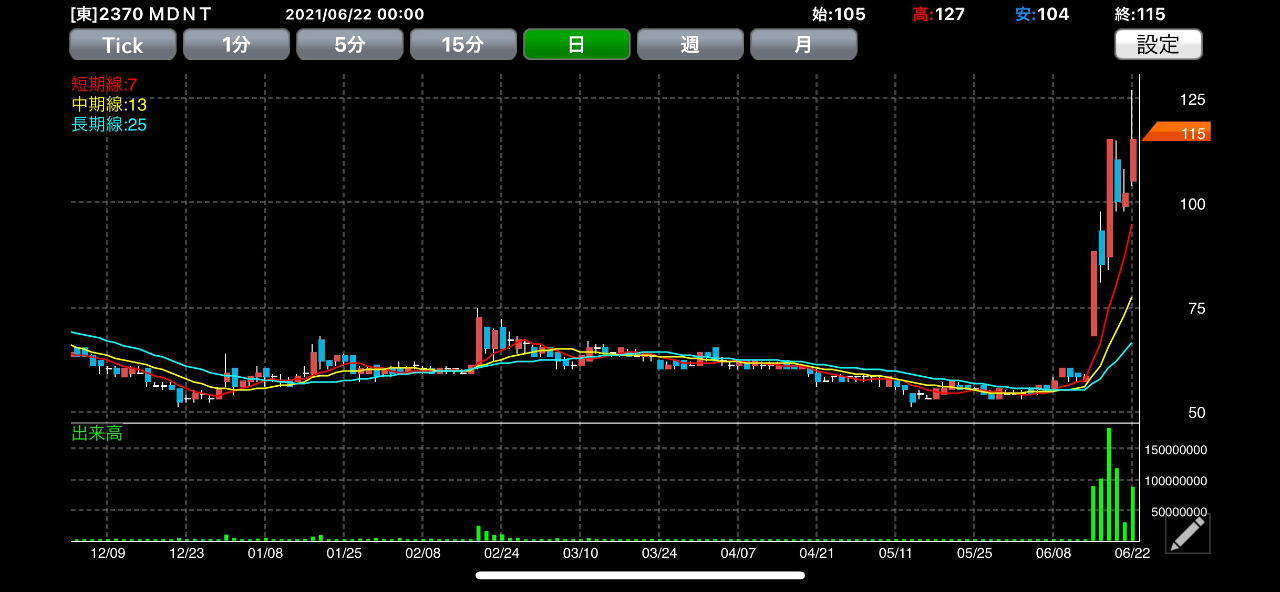
Task: Tap the 短期線:7 moving average label
Action: pos(104,84)
